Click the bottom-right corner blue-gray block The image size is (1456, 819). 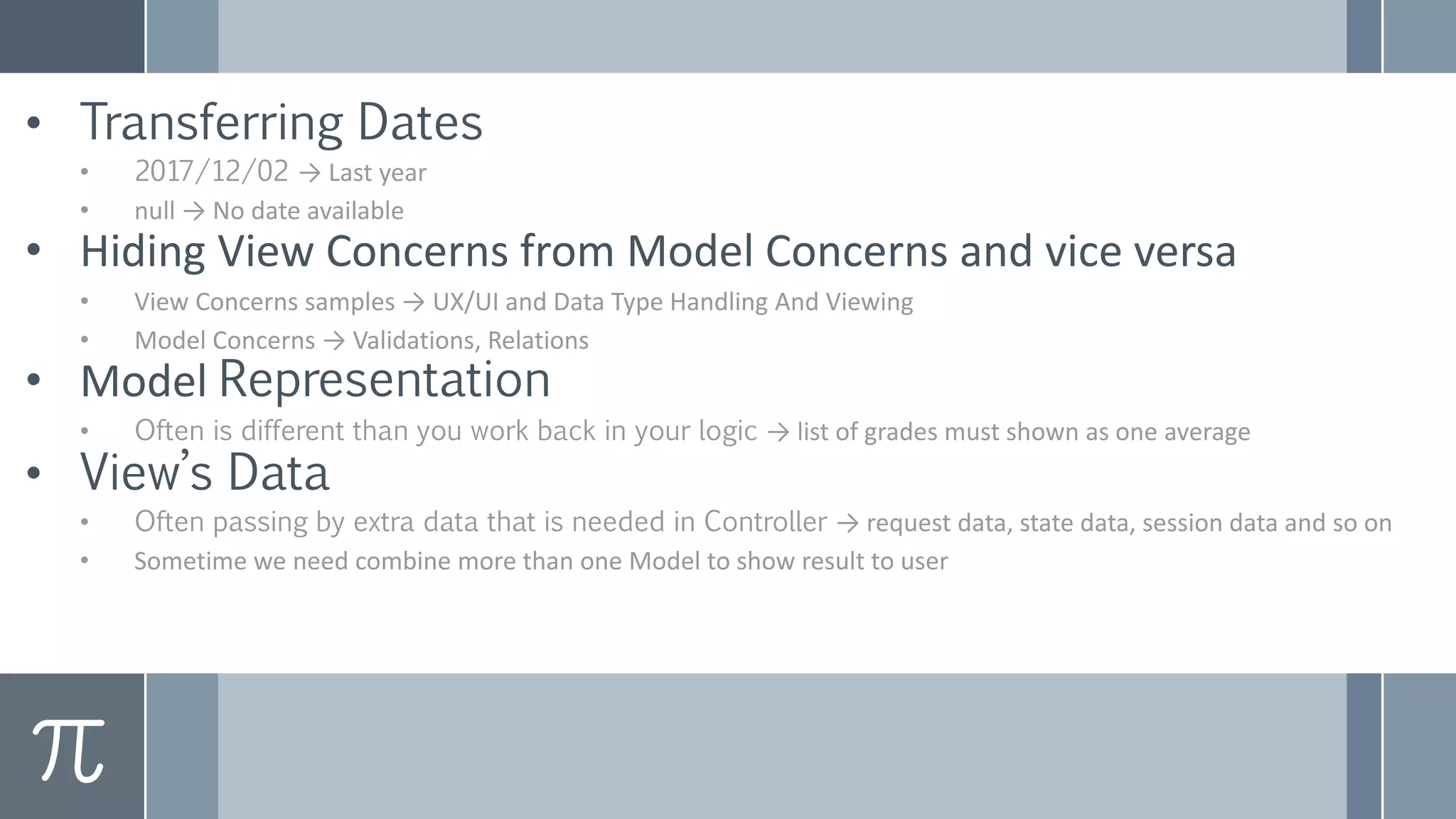(x=1420, y=746)
